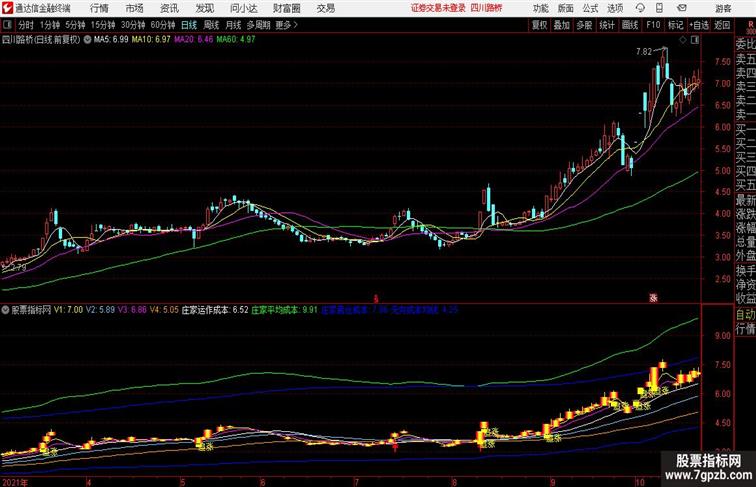Screen dimensions: 756x487
Task: Select the 日线 daily period tab
Action: tap(189, 25)
